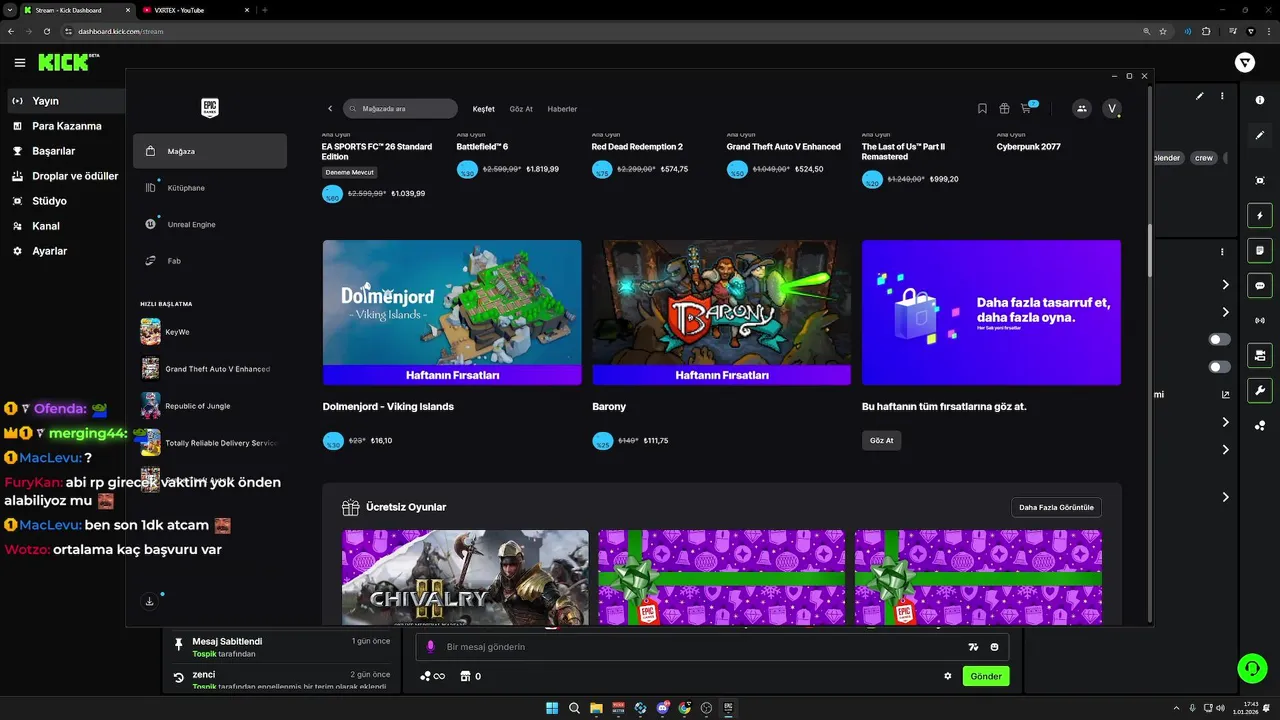Click the channel points infinity icon
This screenshot has width=1280, height=720.
coord(433,676)
